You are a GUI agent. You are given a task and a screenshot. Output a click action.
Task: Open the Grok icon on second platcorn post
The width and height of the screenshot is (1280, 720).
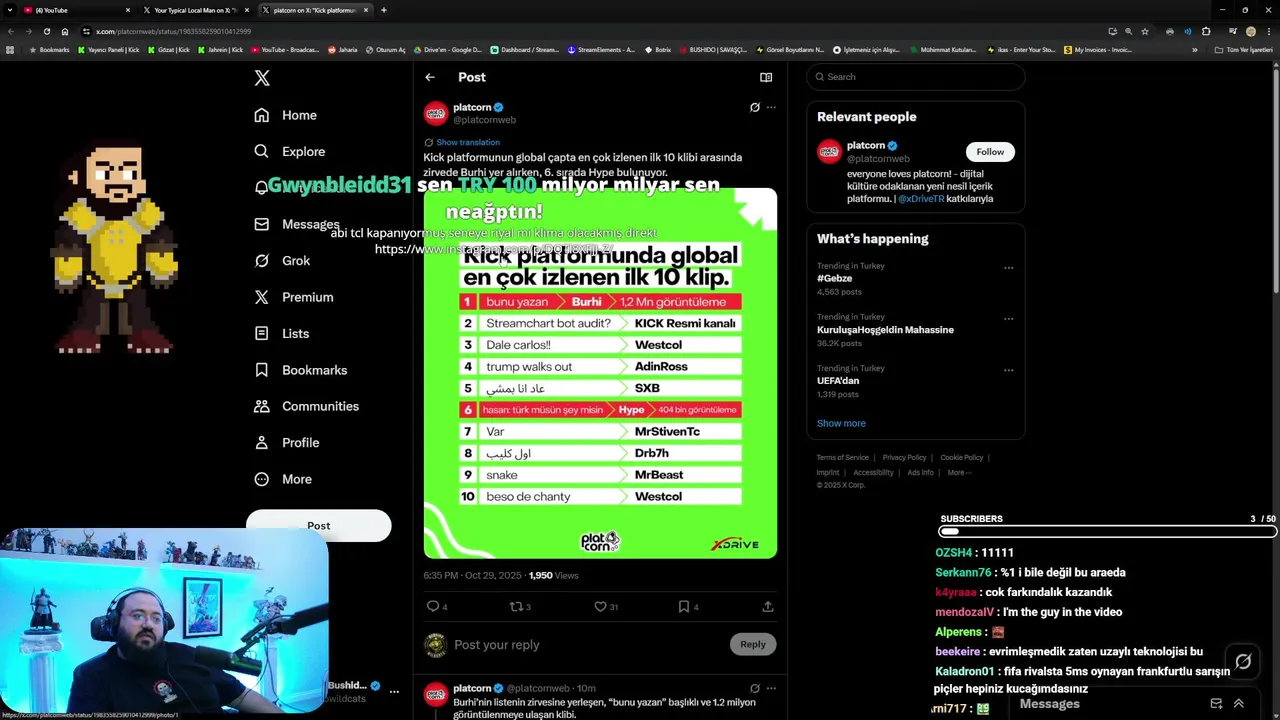[755, 688]
